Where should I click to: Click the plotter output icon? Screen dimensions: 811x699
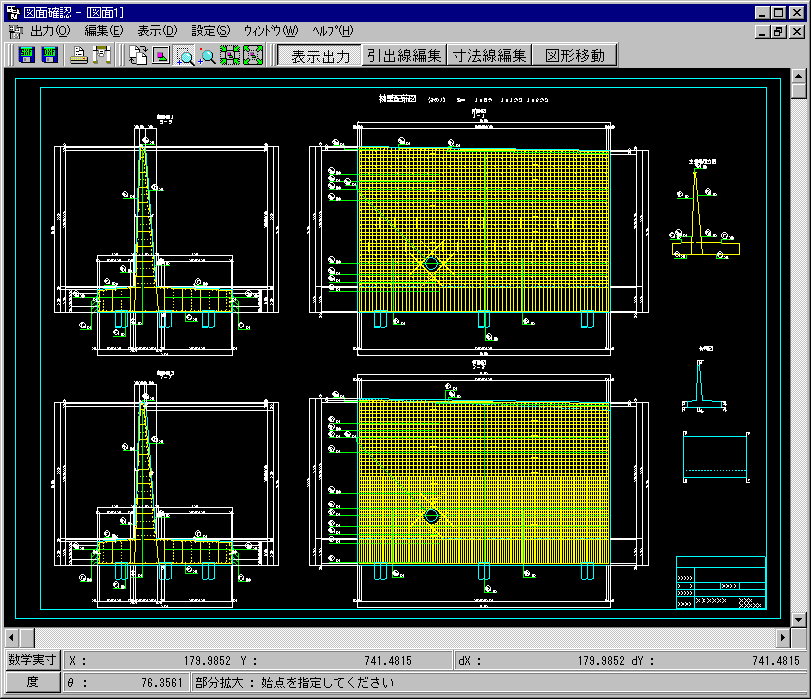pos(101,55)
